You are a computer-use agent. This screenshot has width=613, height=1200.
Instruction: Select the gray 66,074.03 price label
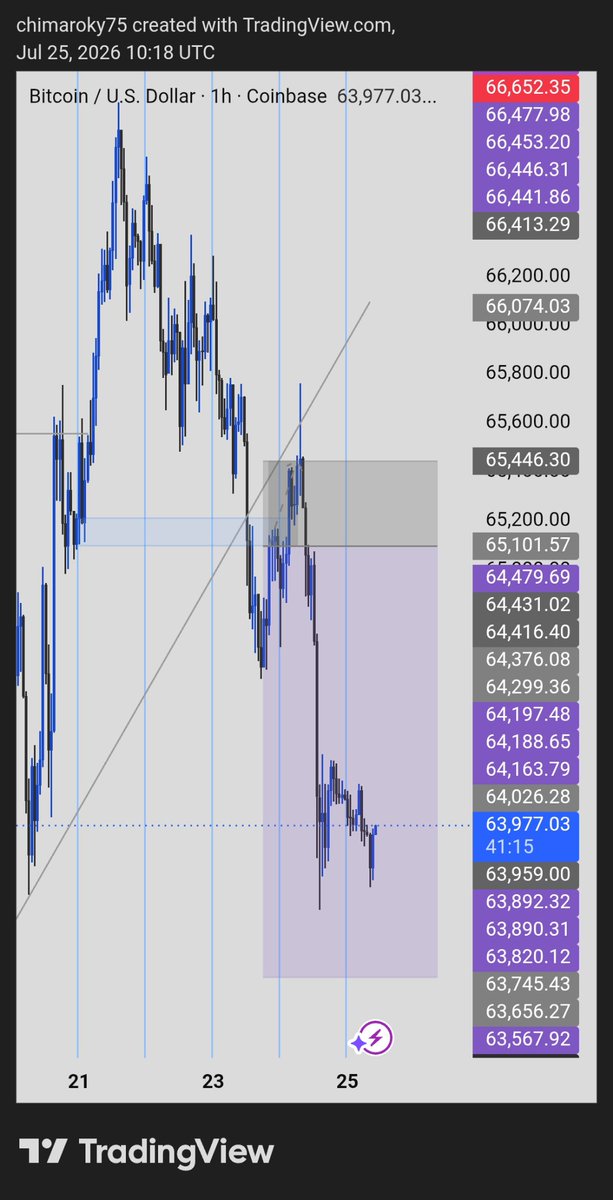click(x=526, y=307)
